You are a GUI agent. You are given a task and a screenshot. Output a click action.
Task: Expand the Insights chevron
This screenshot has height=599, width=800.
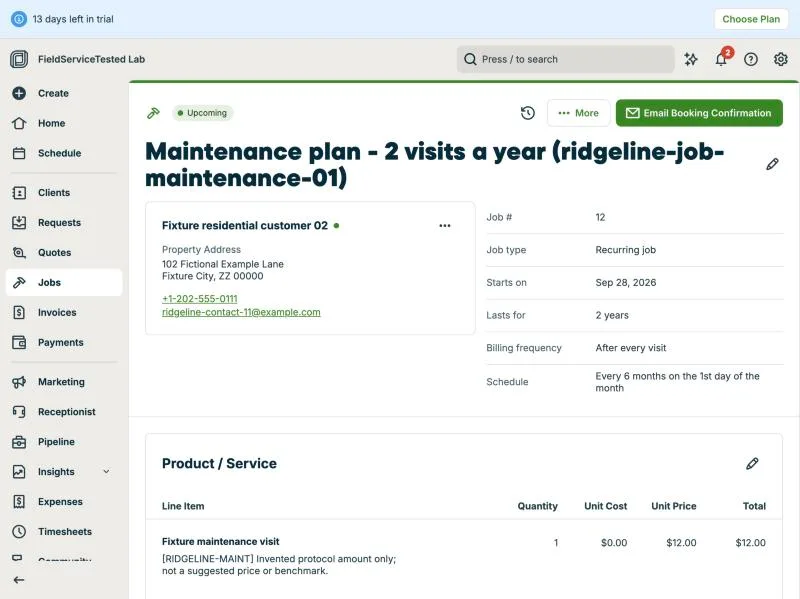(106, 471)
